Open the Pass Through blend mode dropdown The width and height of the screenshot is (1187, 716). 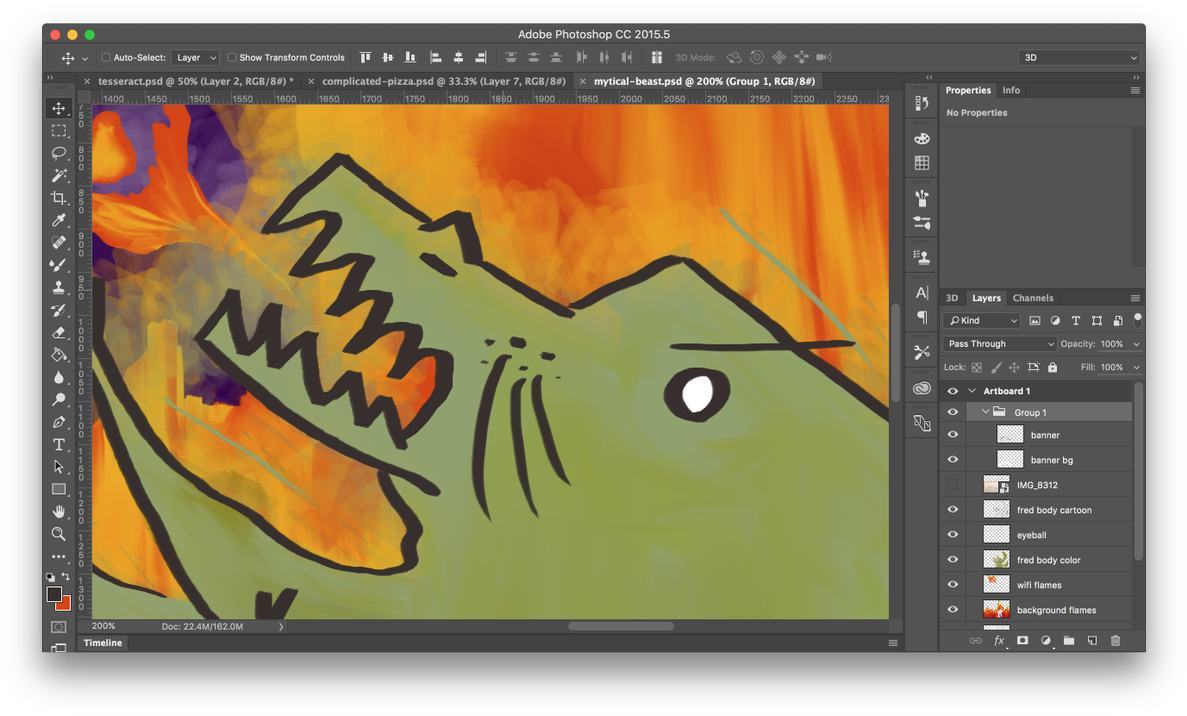[x=999, y=344]
